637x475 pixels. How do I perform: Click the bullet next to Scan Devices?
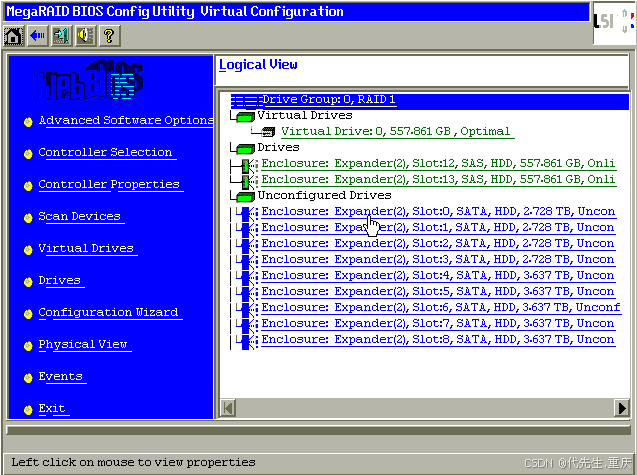tap(28, 218)
